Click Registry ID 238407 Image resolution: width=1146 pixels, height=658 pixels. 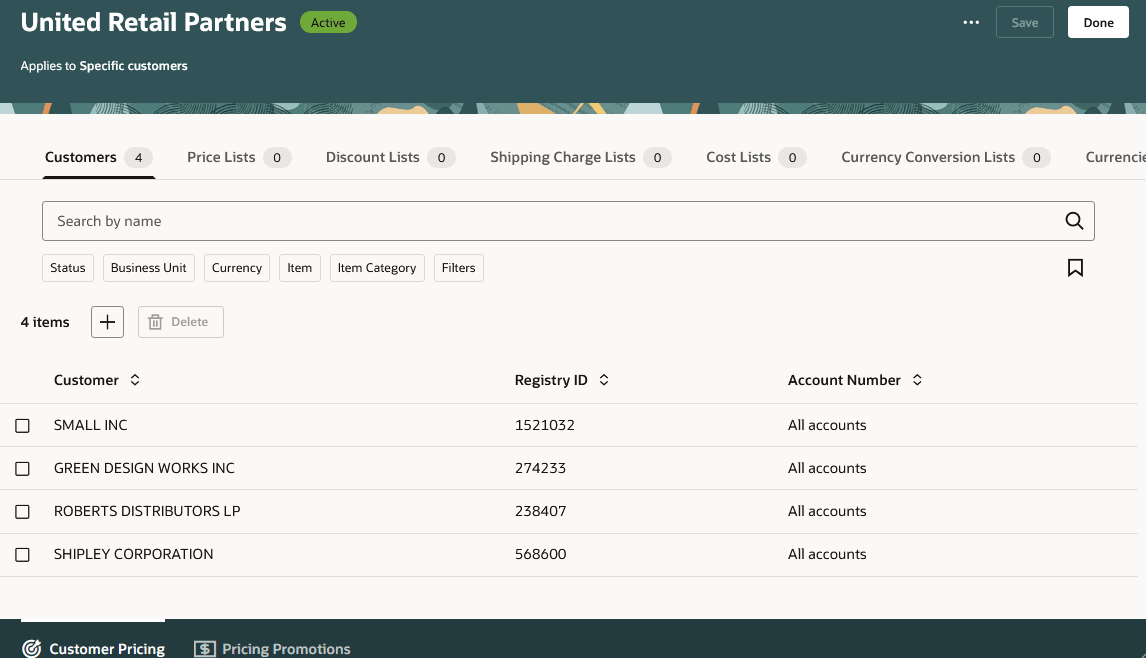540,511
